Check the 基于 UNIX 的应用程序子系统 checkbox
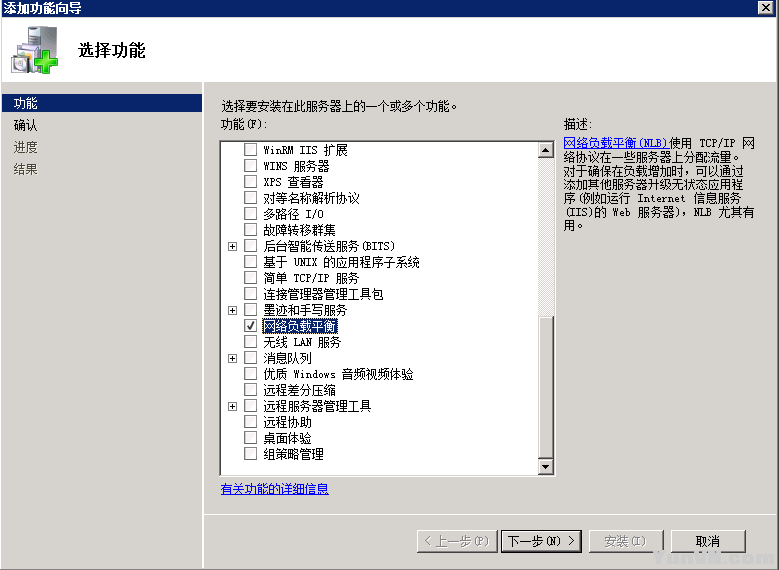Image resolution: width=779 pixels, height=570 pixels. [250, 262]
